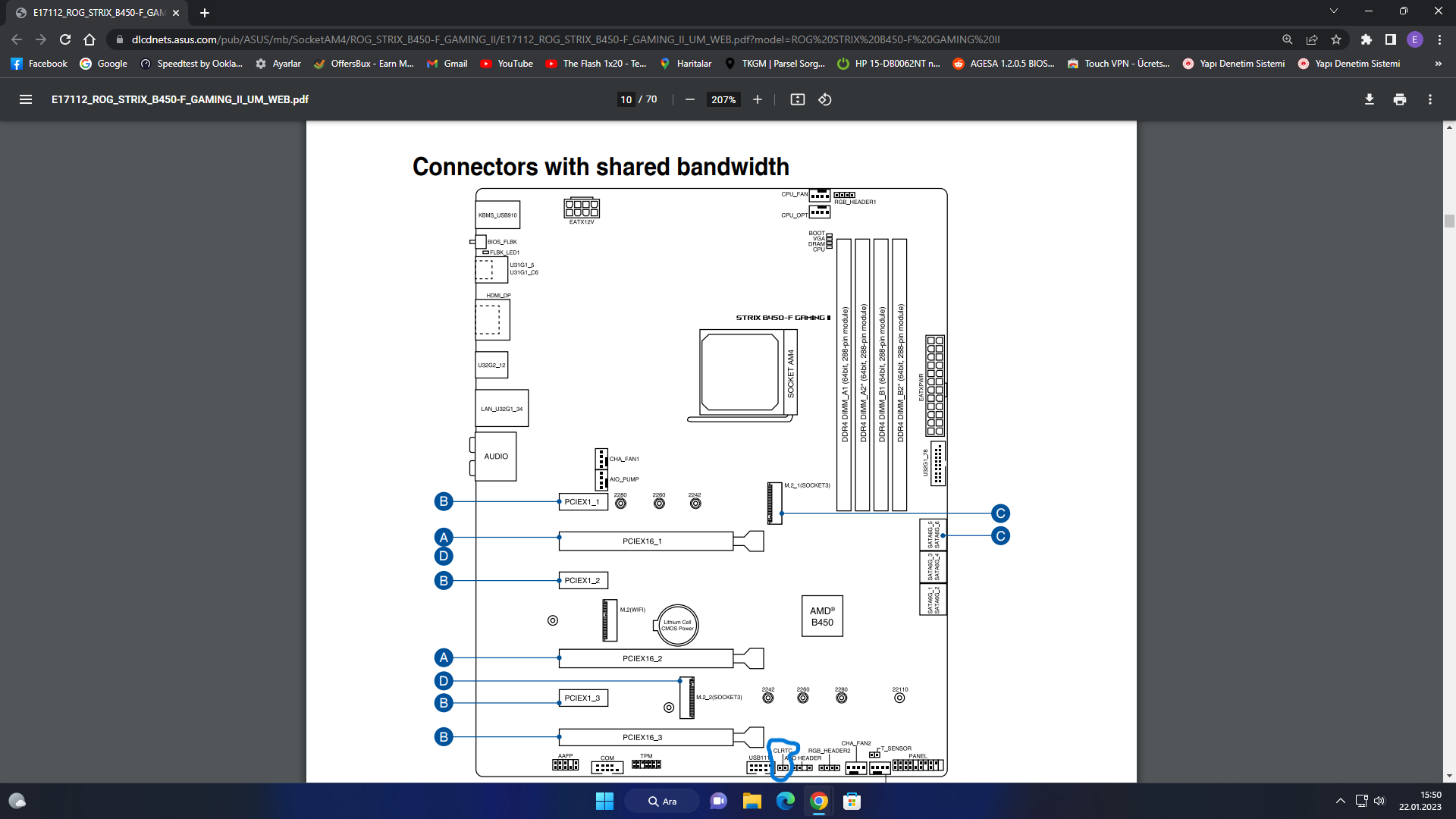Print the PDF document
Viewport: 1456px width, 819px height.
[x=1399, y=99]
